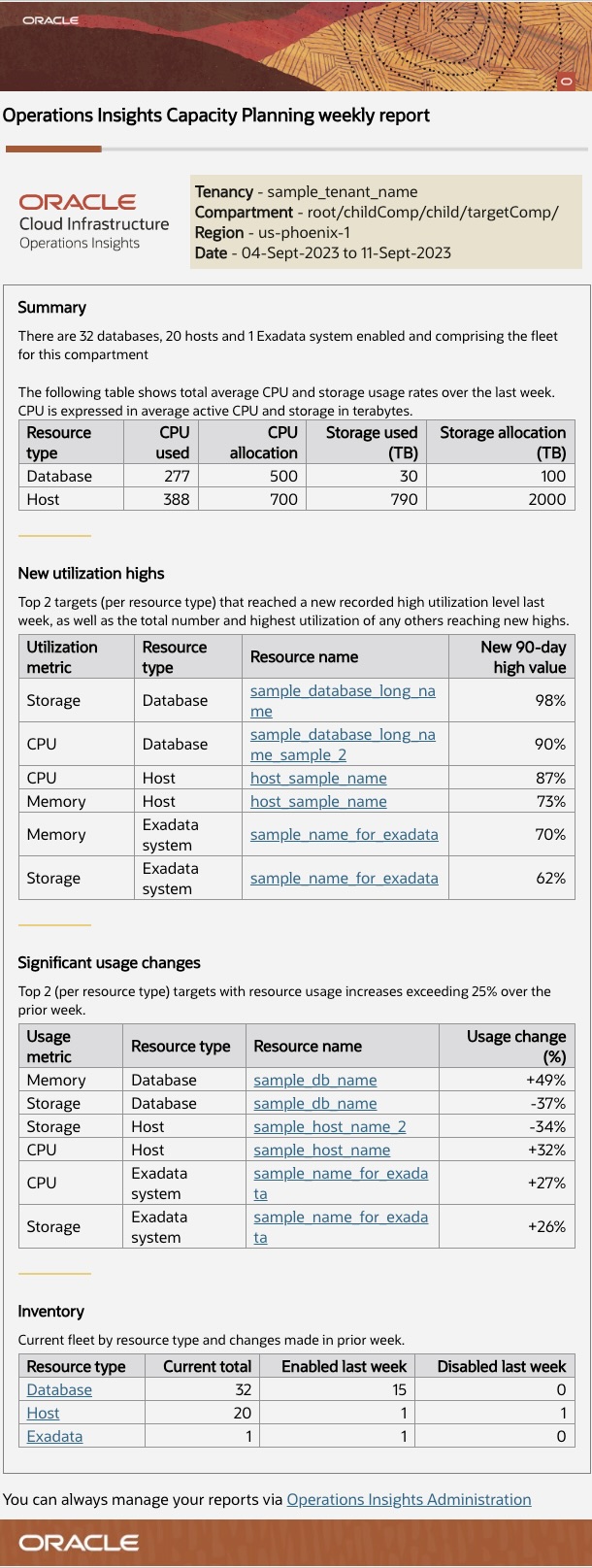This screenshot has width=592, height=1568.
Task: Open the sample_database_long_name_sample_2 link
Action: click(x=343, y=734)
